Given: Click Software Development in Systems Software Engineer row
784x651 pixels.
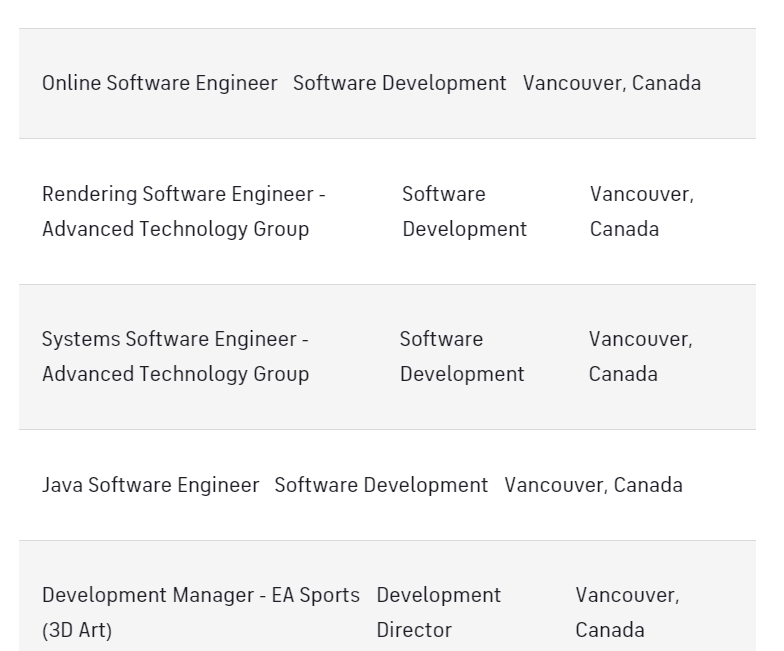Looking at the screenshot, I should [x=462, y=356].
